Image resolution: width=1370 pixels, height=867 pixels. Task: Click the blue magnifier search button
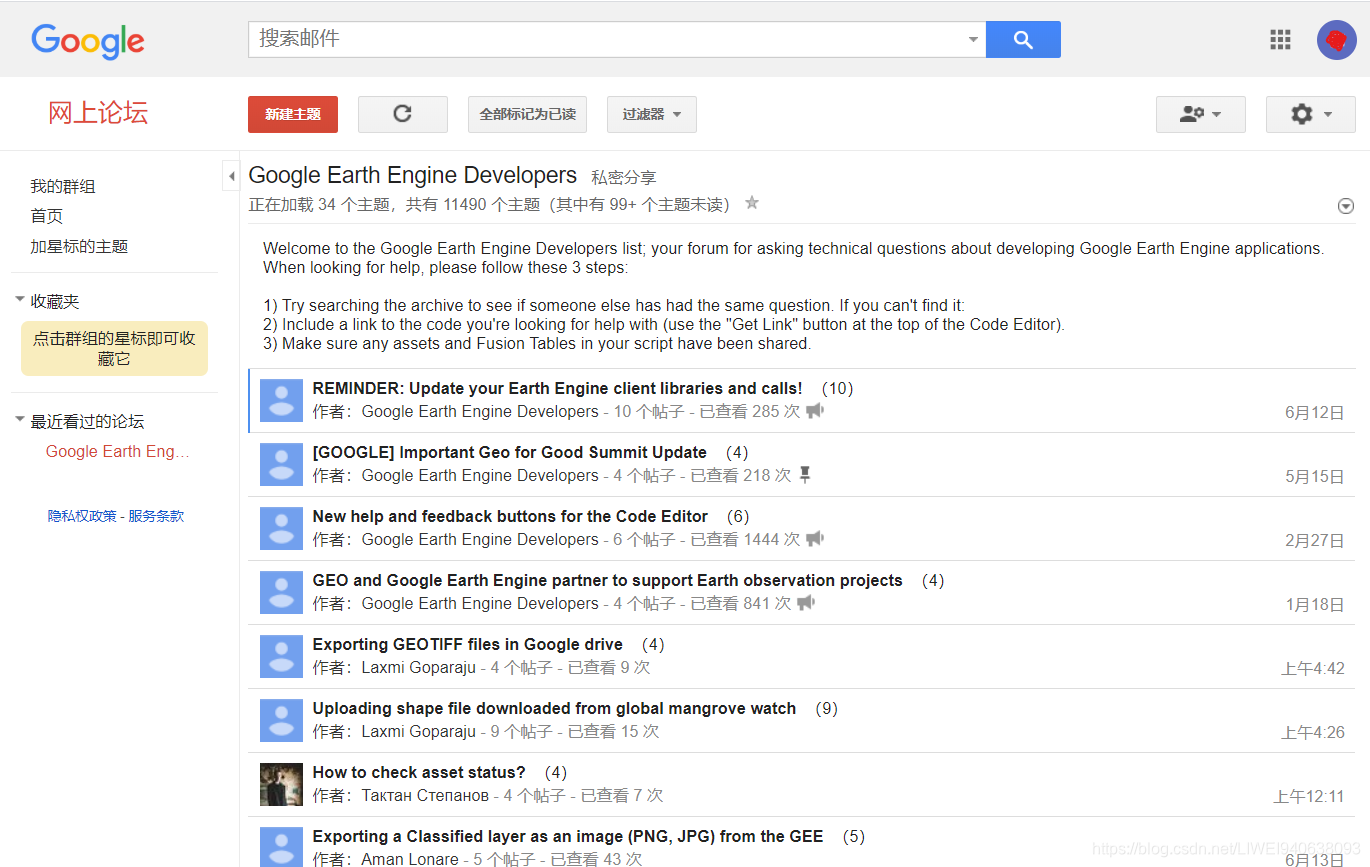pyautogui.click(x=1023, y=40)
